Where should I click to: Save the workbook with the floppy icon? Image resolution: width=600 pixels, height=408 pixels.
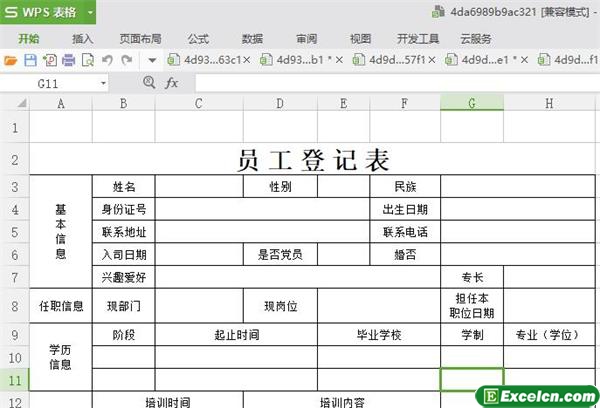[30, 60]
